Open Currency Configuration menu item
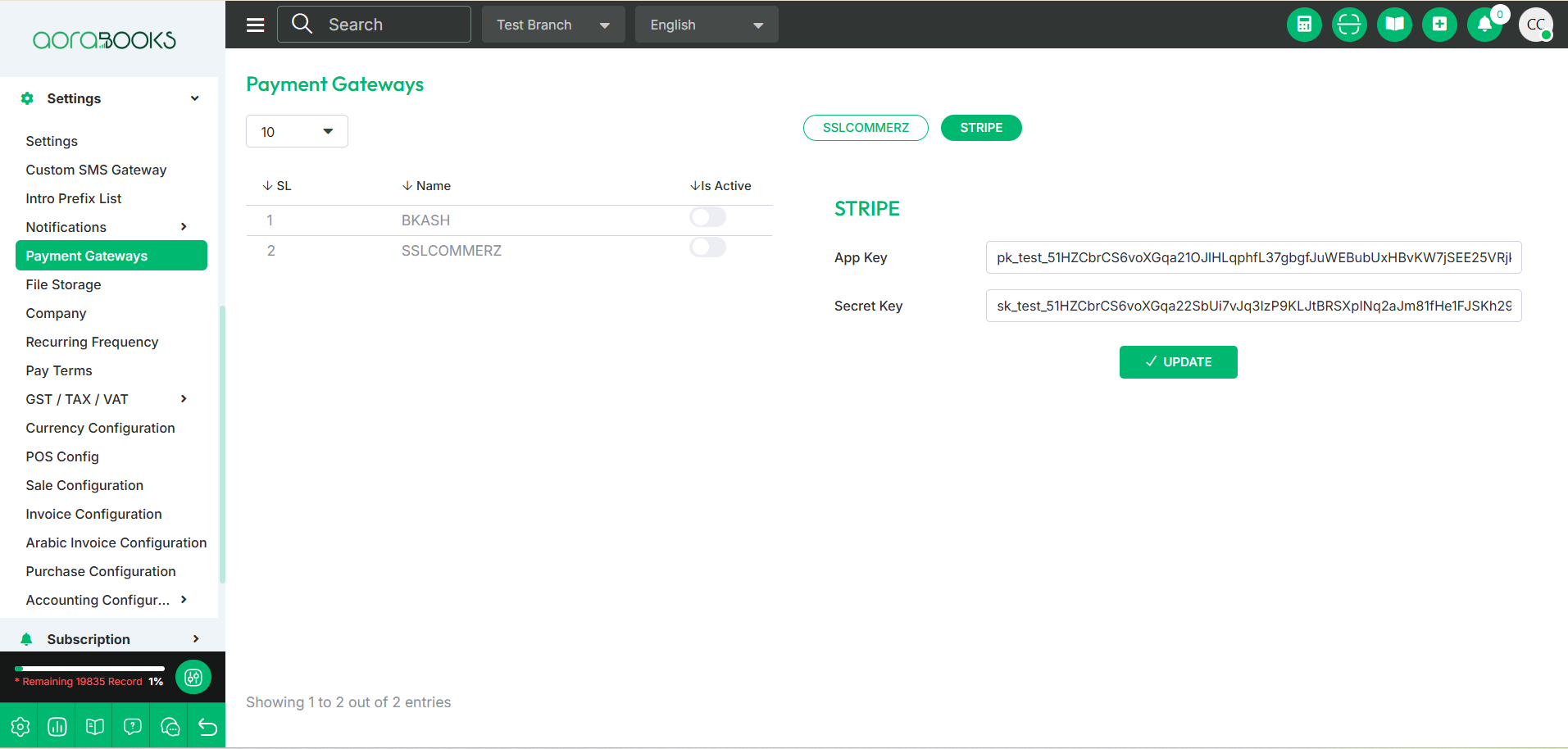Viewport: 1568px width, 749px height. point(100,428)
